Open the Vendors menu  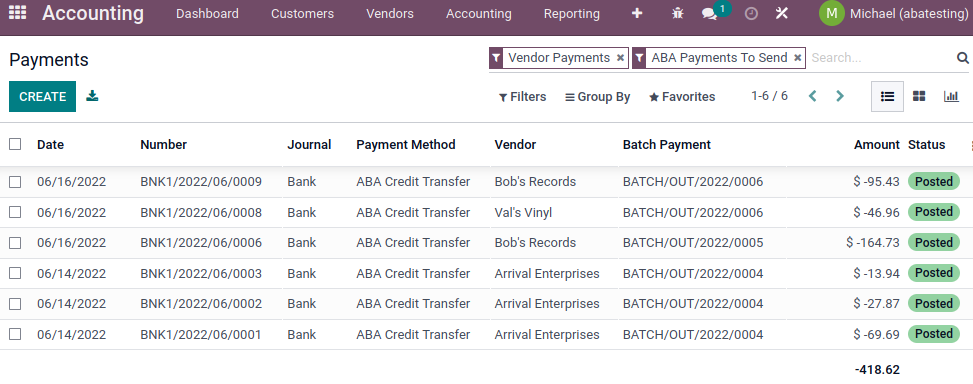tap(390, 14)
